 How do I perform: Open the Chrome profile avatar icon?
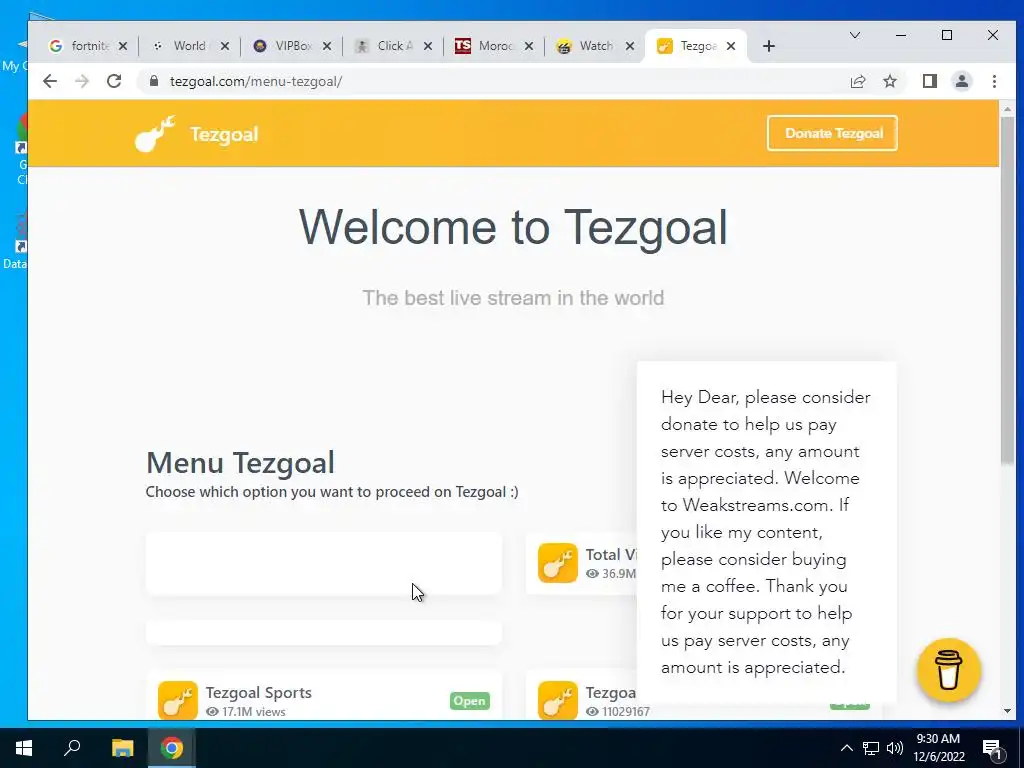[x=961, y=81]
